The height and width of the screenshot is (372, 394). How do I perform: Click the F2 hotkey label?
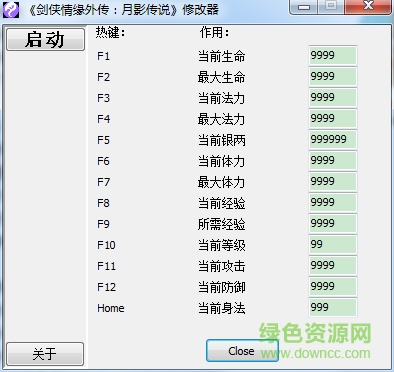point(103,77)
